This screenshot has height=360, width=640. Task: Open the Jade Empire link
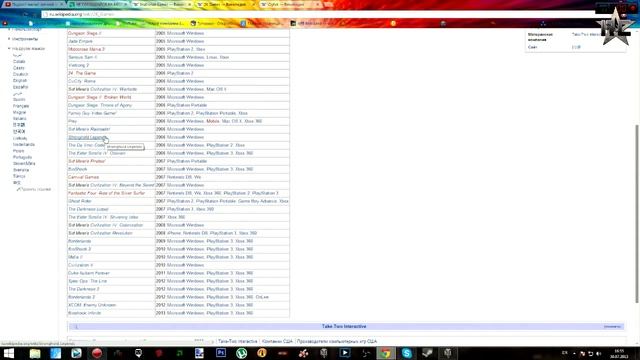pyautogui.click(x=80, y=41)
